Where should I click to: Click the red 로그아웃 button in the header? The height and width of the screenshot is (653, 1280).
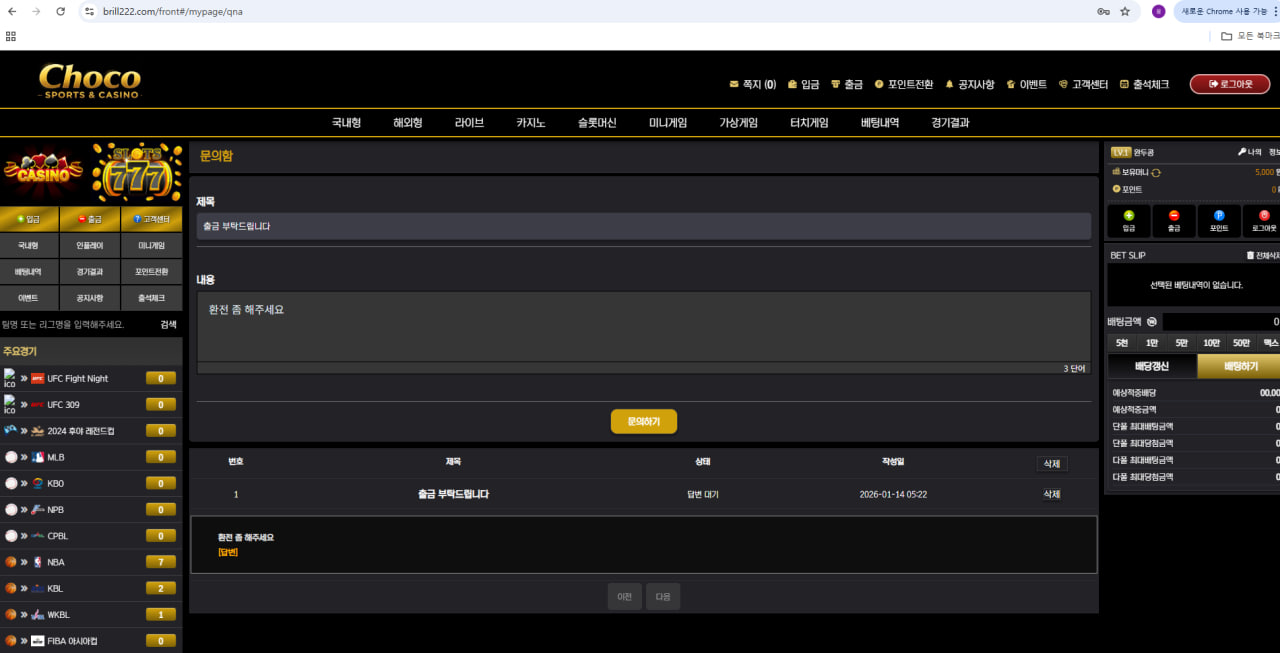(1229, 85)
